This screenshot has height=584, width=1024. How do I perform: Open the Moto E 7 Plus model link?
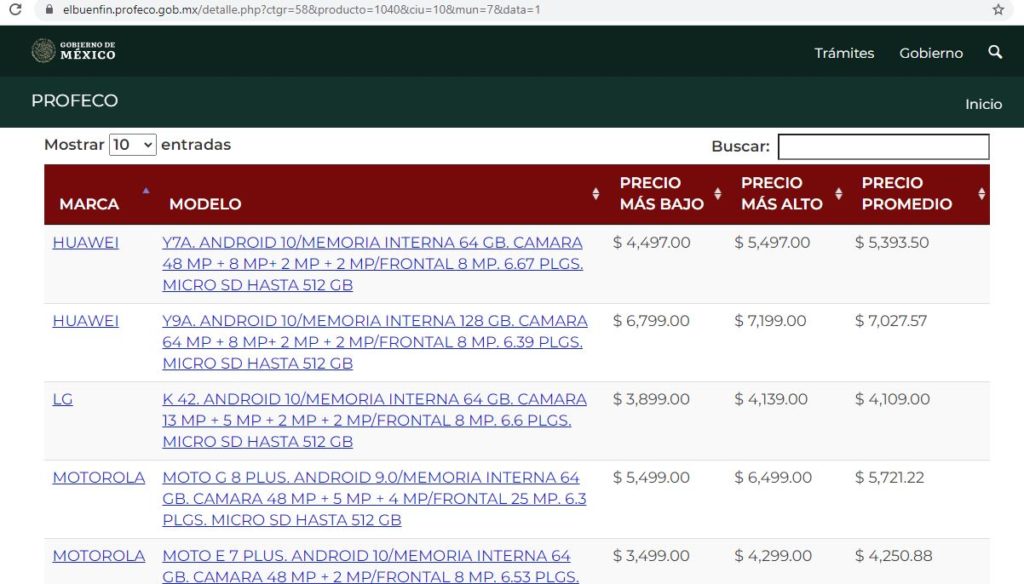[x=370, y=566]
